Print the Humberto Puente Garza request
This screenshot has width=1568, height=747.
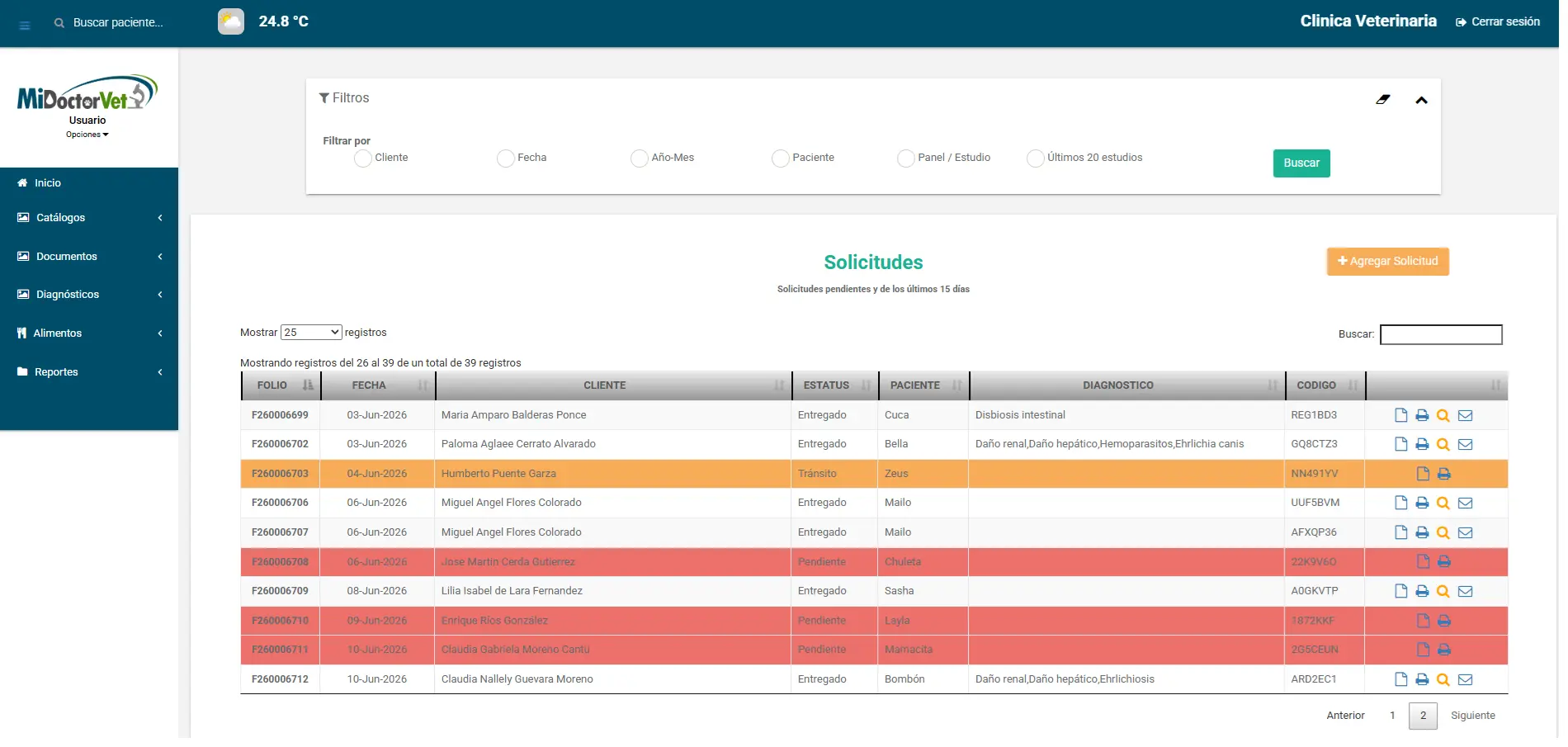pos(1444,474)
